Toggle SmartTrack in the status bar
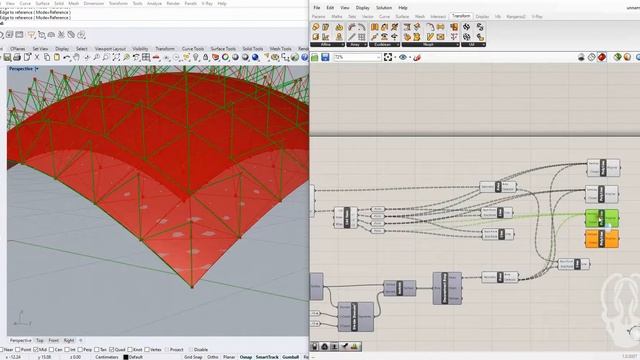 267,357
